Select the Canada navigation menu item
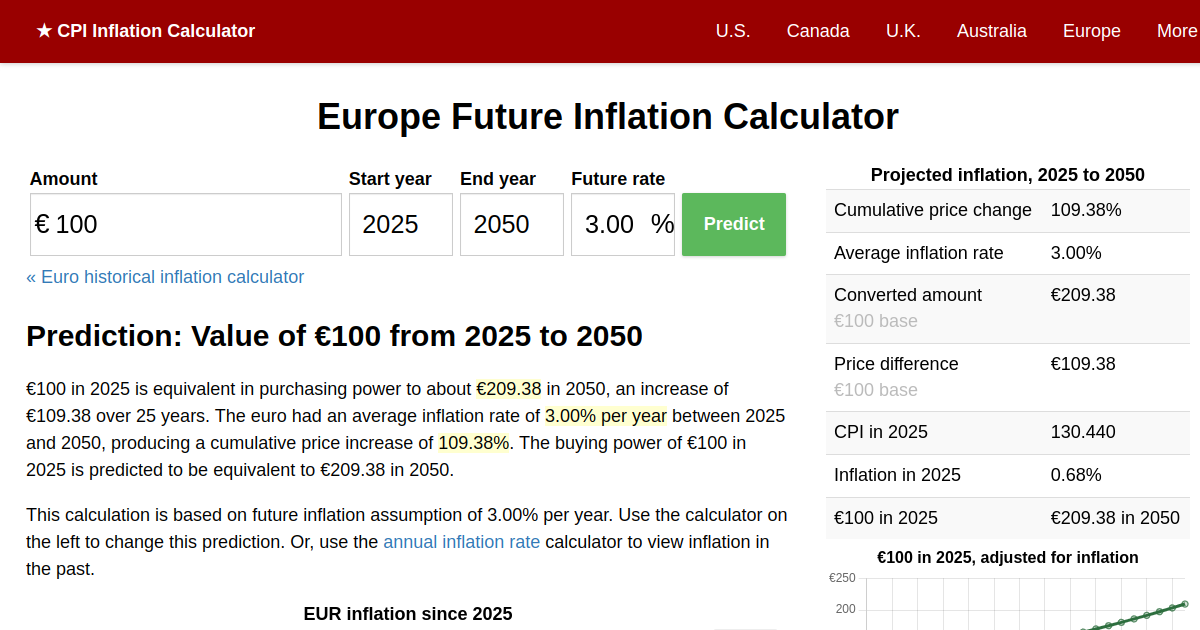The height and width of the screenshot is (630, 1200). 818,31
